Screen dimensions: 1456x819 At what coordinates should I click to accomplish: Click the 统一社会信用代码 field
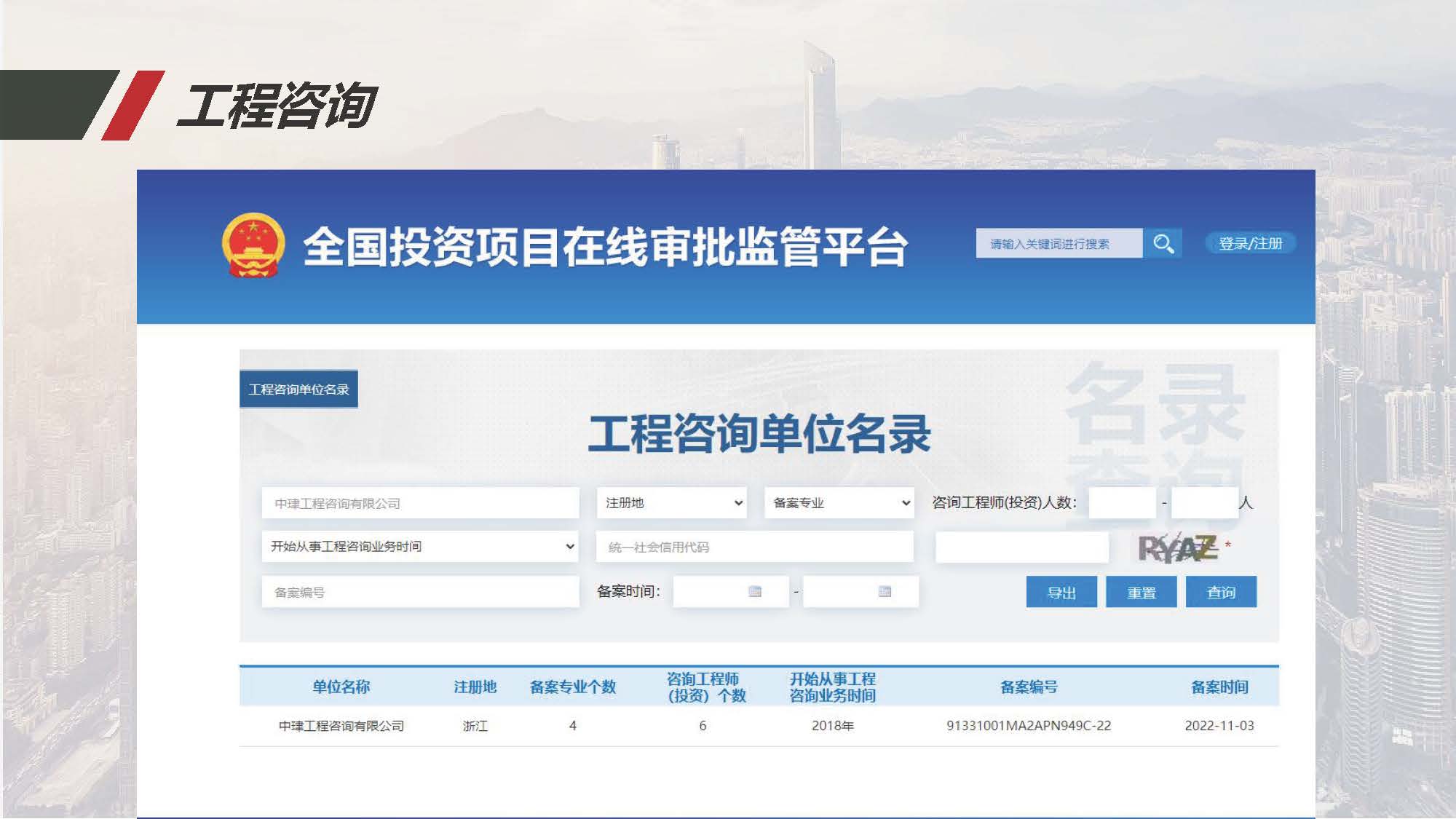click(754, 547)
